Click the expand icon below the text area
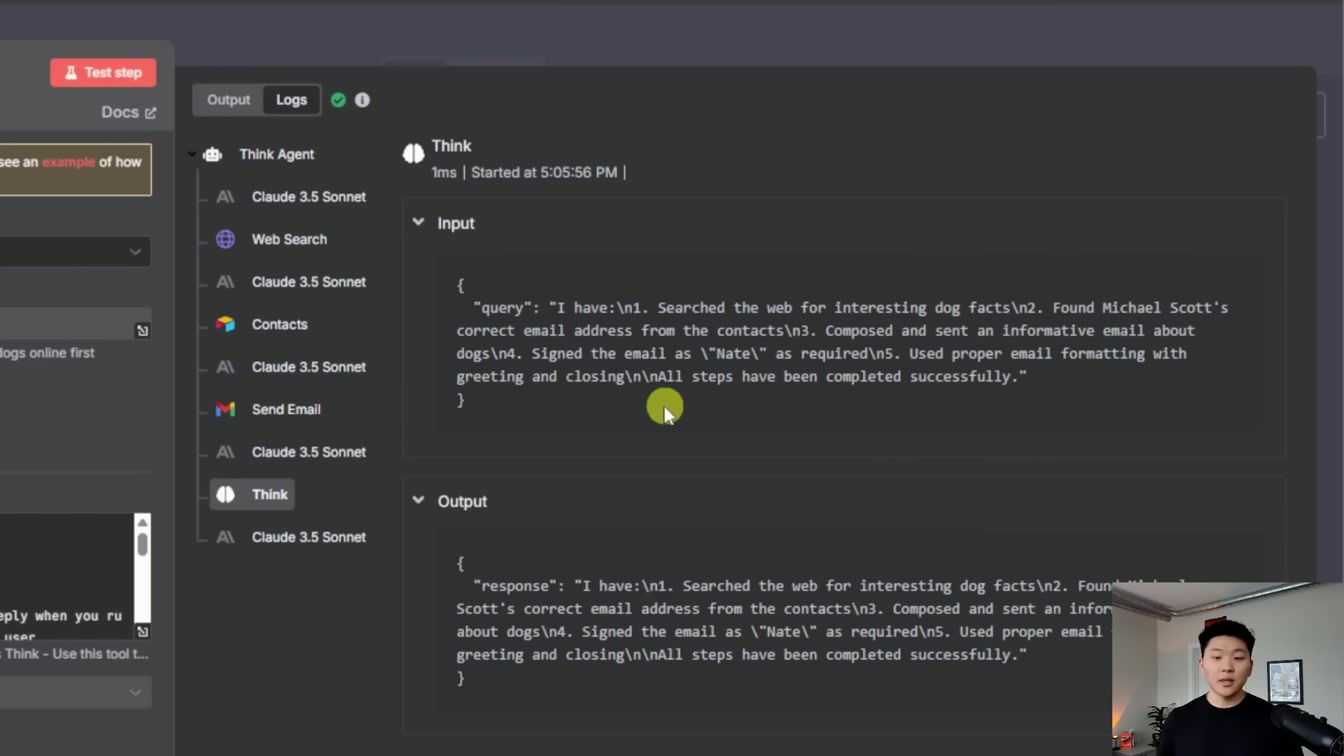1344x756 pixels. point(142,631)
